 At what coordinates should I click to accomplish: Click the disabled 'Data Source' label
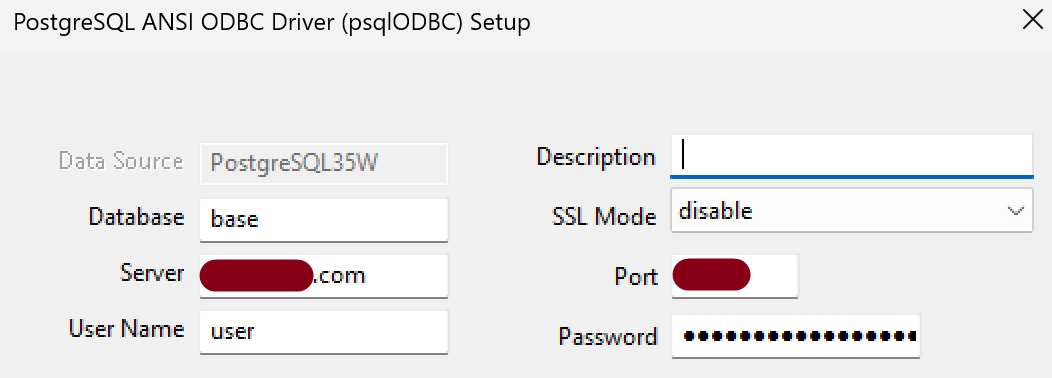click(x=121, y=161)
